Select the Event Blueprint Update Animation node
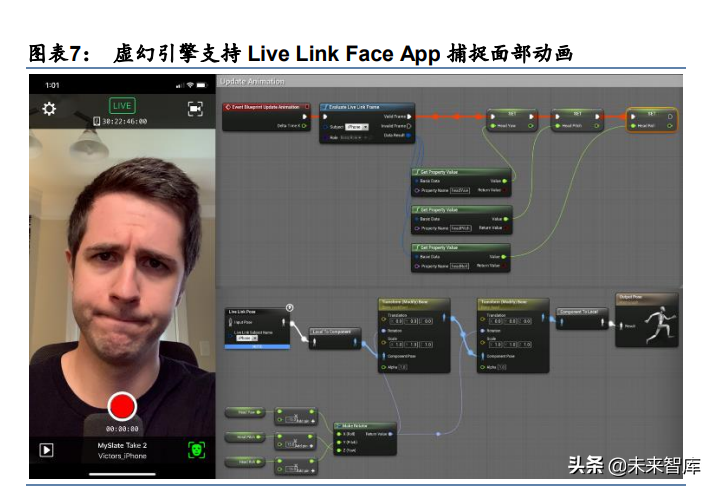 pyautogui.click(x=267, y=117)
